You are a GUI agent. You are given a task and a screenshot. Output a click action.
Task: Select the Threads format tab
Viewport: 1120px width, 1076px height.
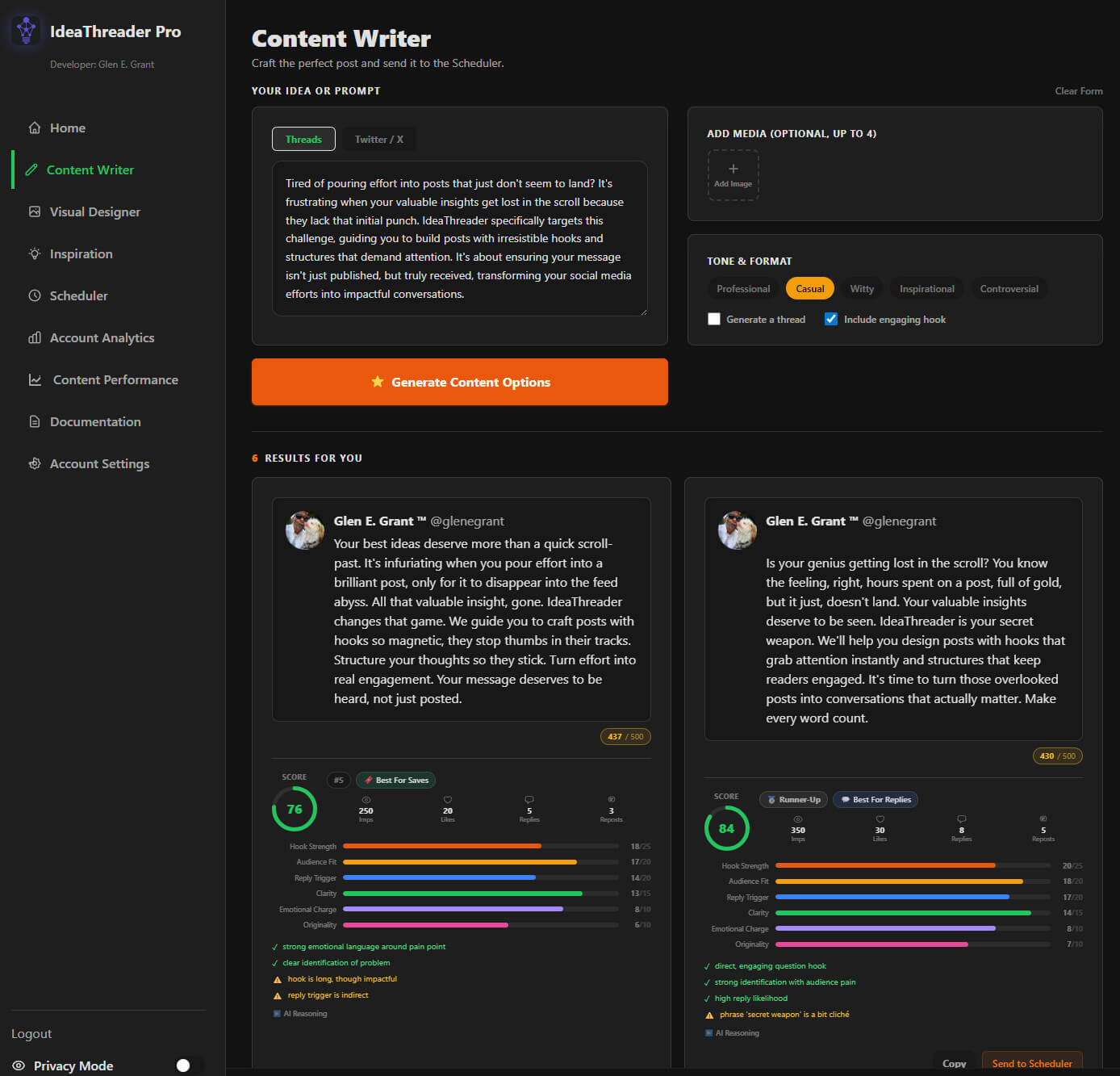[303, 139]
